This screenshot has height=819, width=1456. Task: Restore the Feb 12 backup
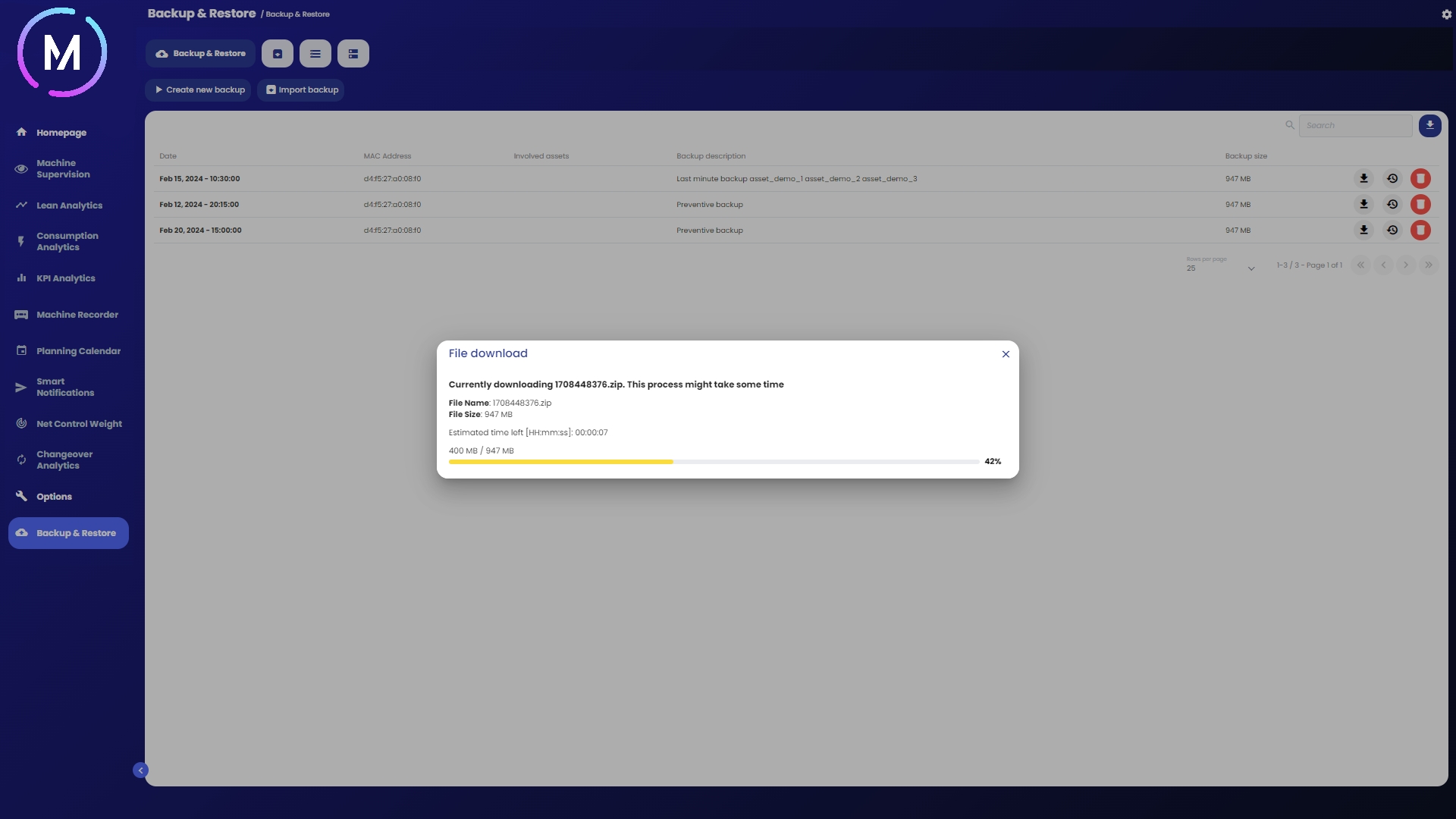coord(1392,205)
